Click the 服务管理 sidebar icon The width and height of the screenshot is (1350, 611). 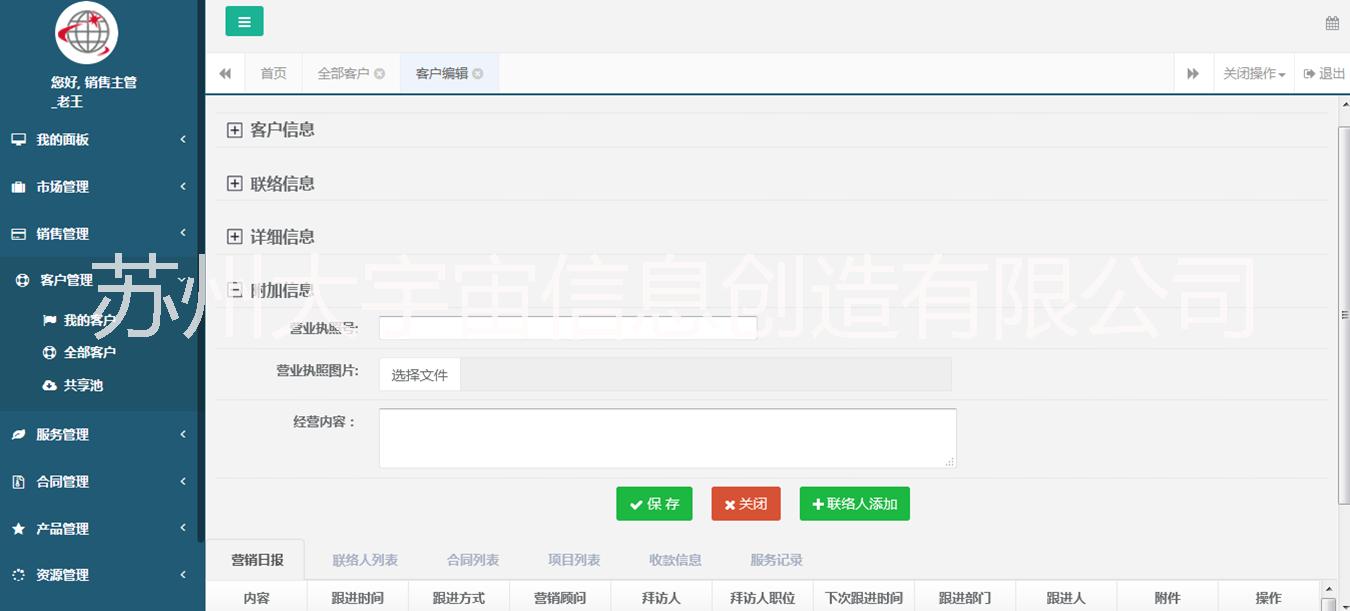(x=18, y=434)
